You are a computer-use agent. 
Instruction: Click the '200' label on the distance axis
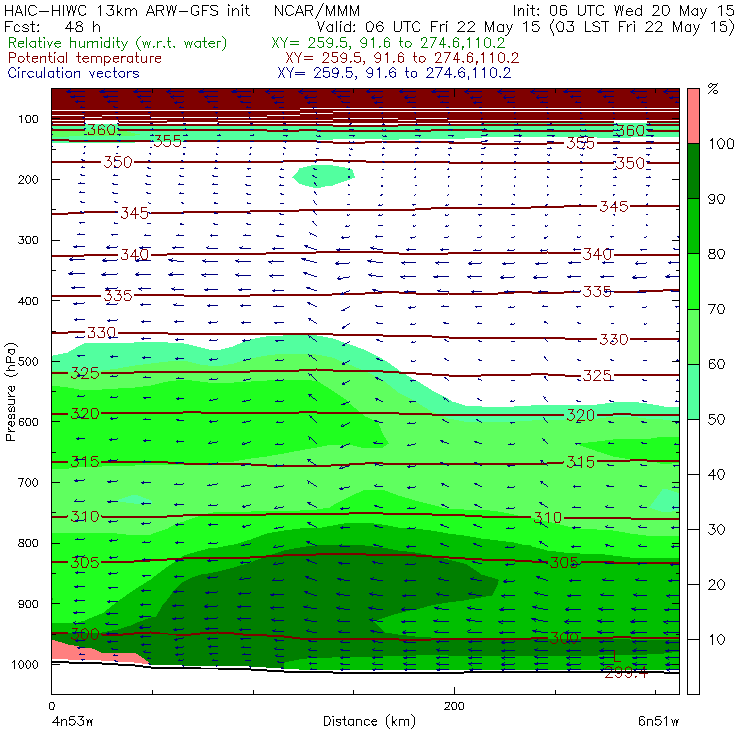tap(454, 706)
